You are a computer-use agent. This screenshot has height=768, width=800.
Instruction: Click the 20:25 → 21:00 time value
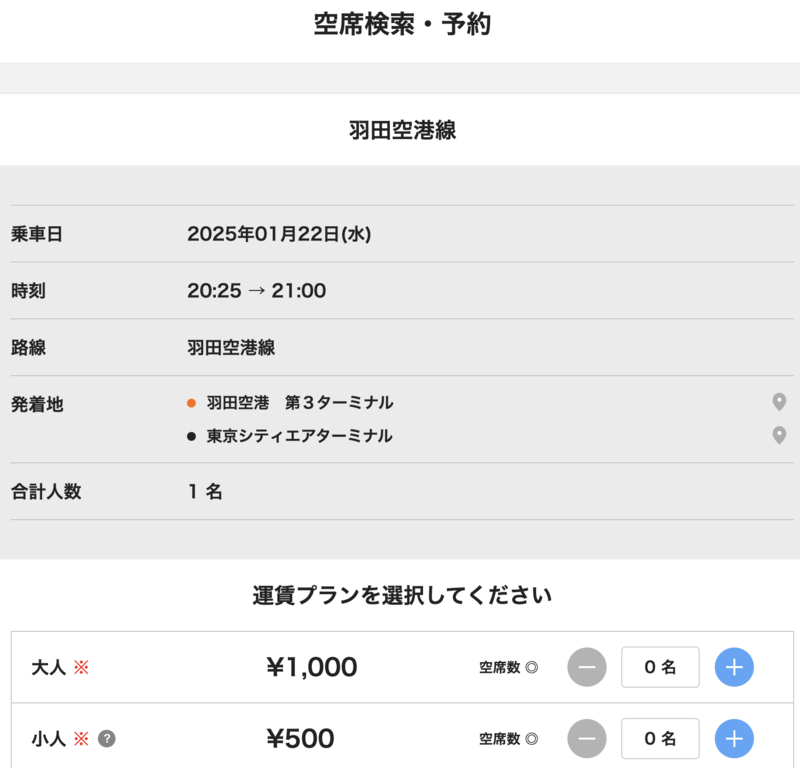click(256, 291)
